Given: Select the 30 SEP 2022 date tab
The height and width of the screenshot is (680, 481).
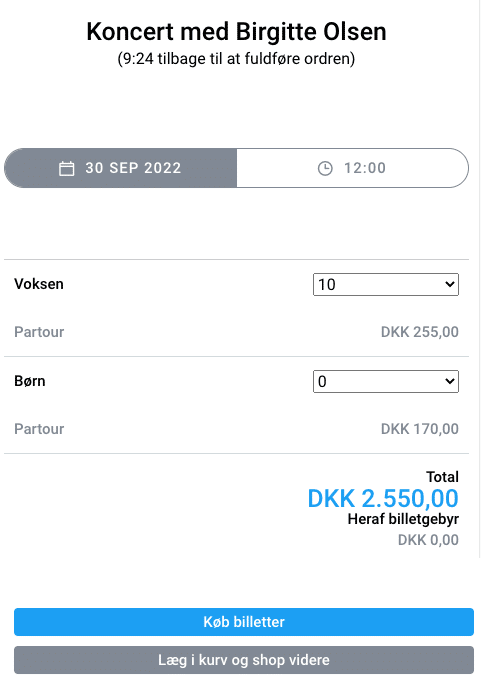Looking at the screenshot, I should point(121,168).
